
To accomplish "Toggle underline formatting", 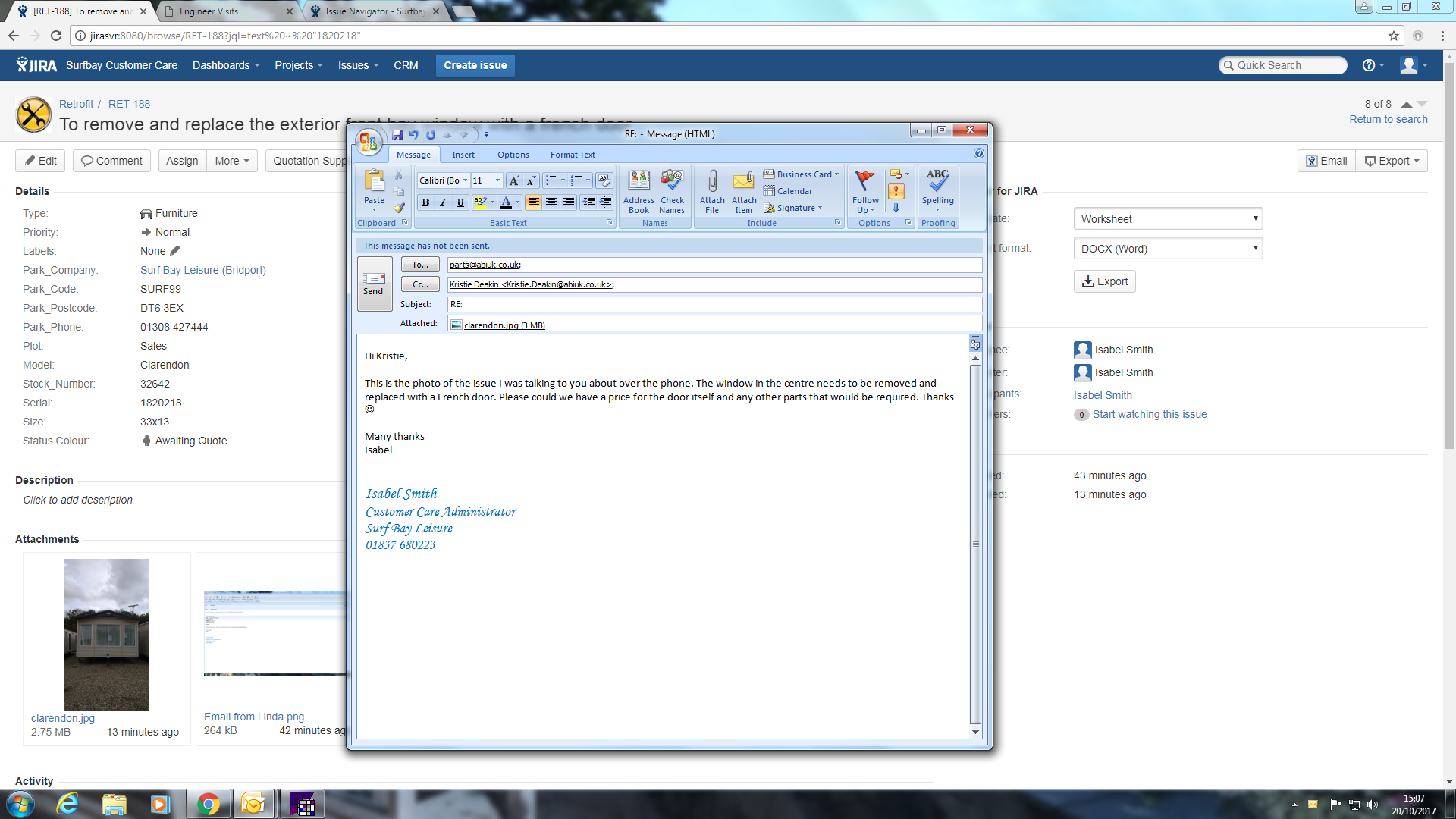I will pos(460,202).
